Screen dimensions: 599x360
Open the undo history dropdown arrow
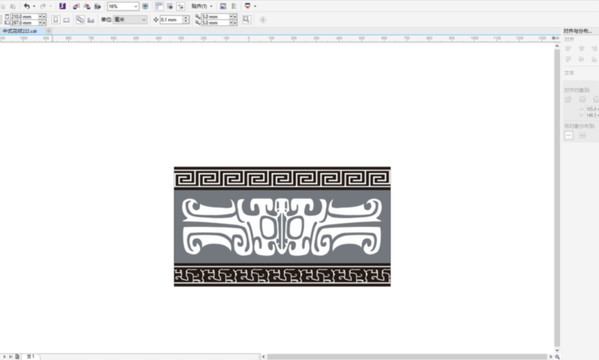tap(34, 6)
